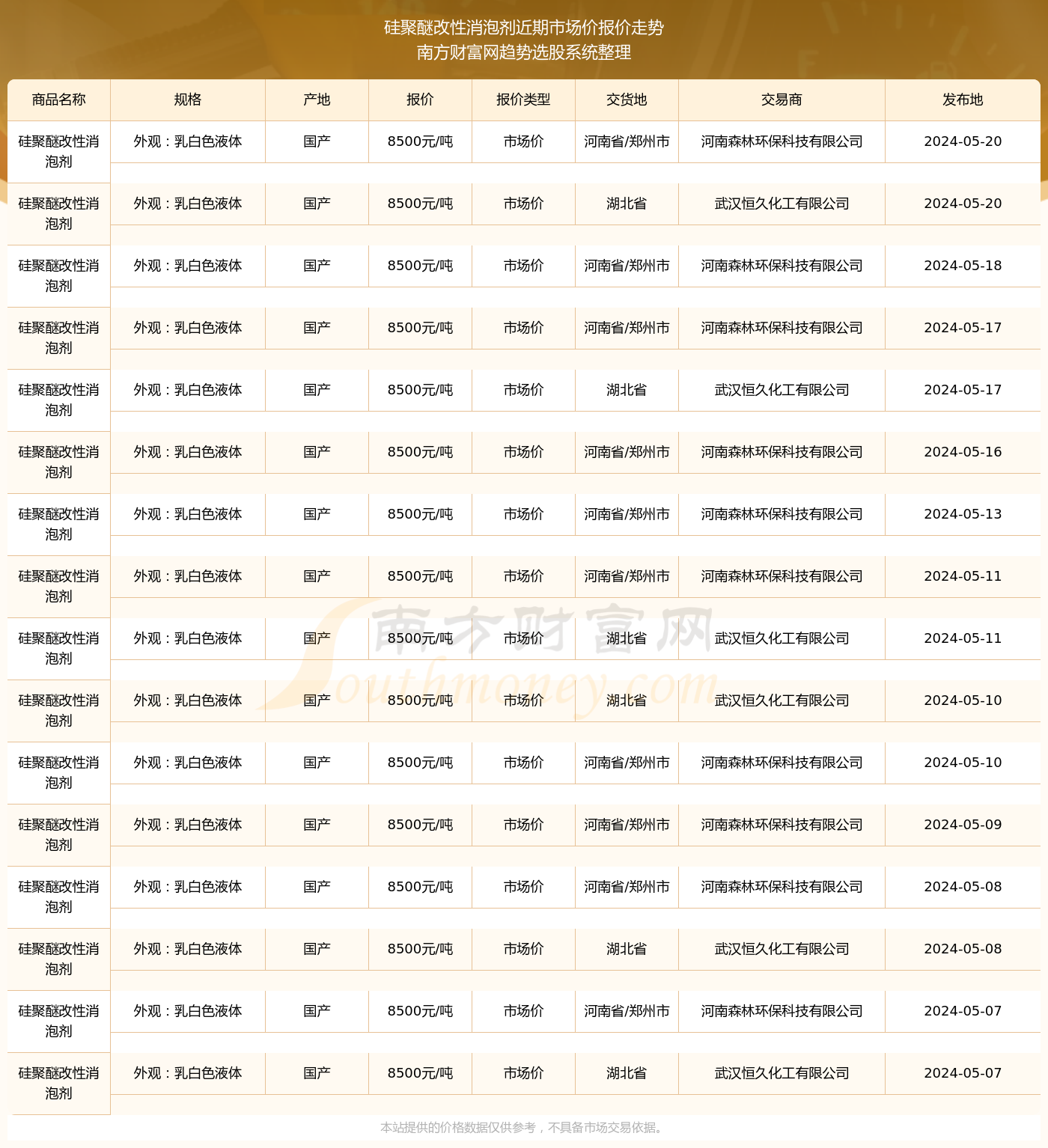Click 河南省/郑州市 in the 2024-05-18 row
The width and height of the screenshot is (1048, 1148).
pyautogui.click(x=627, y=266)
